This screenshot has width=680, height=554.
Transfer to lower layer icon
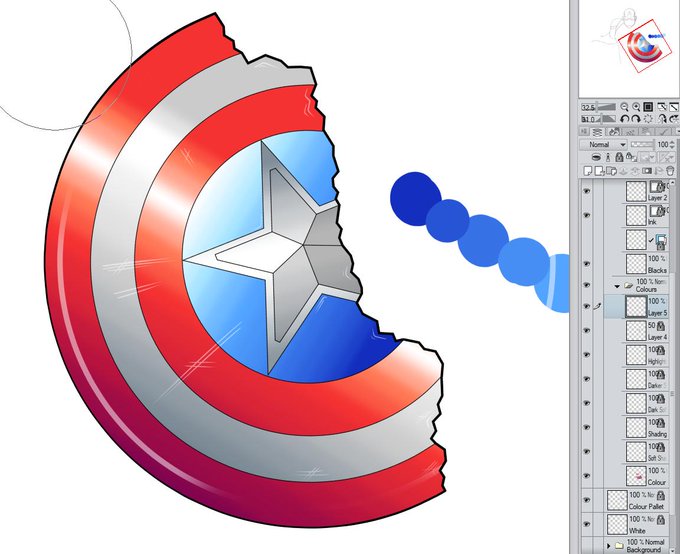[623, 170]
